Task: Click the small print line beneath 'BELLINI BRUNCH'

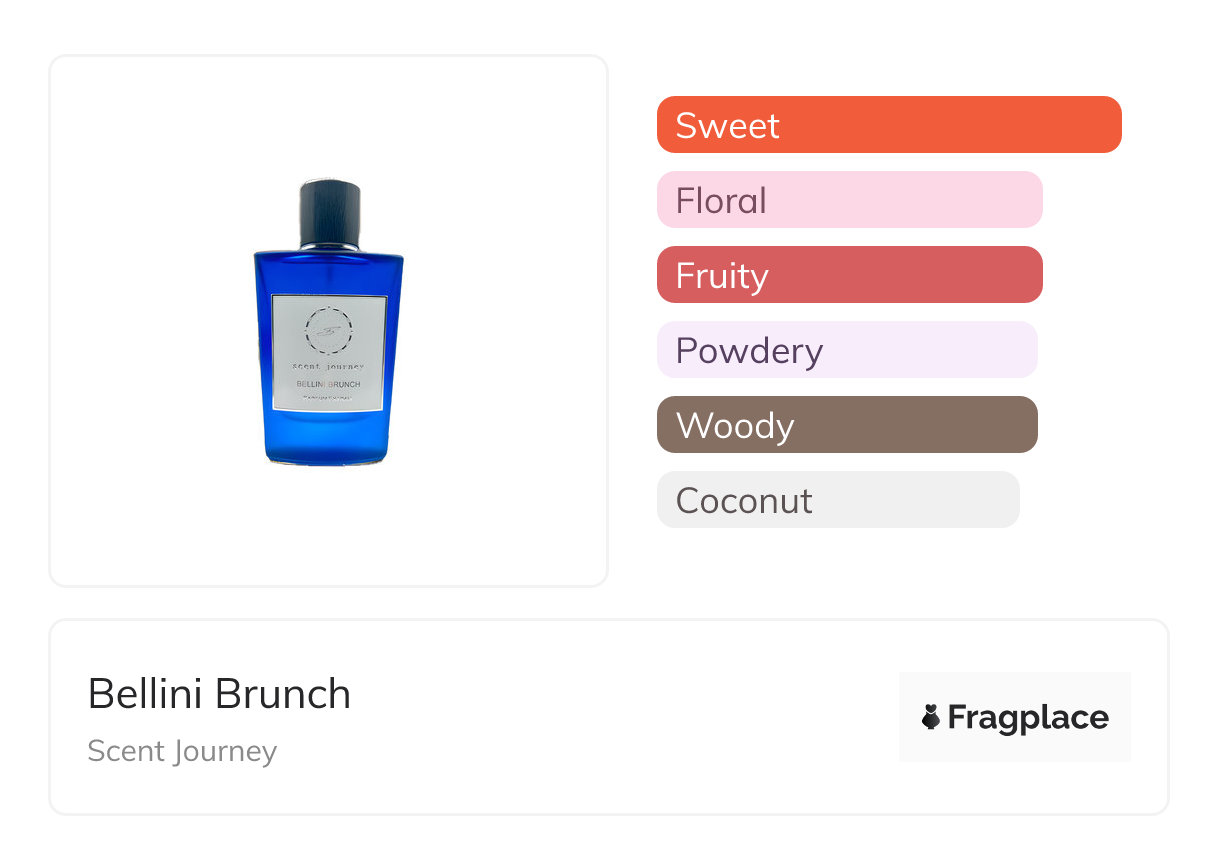Action: [328, 397]
